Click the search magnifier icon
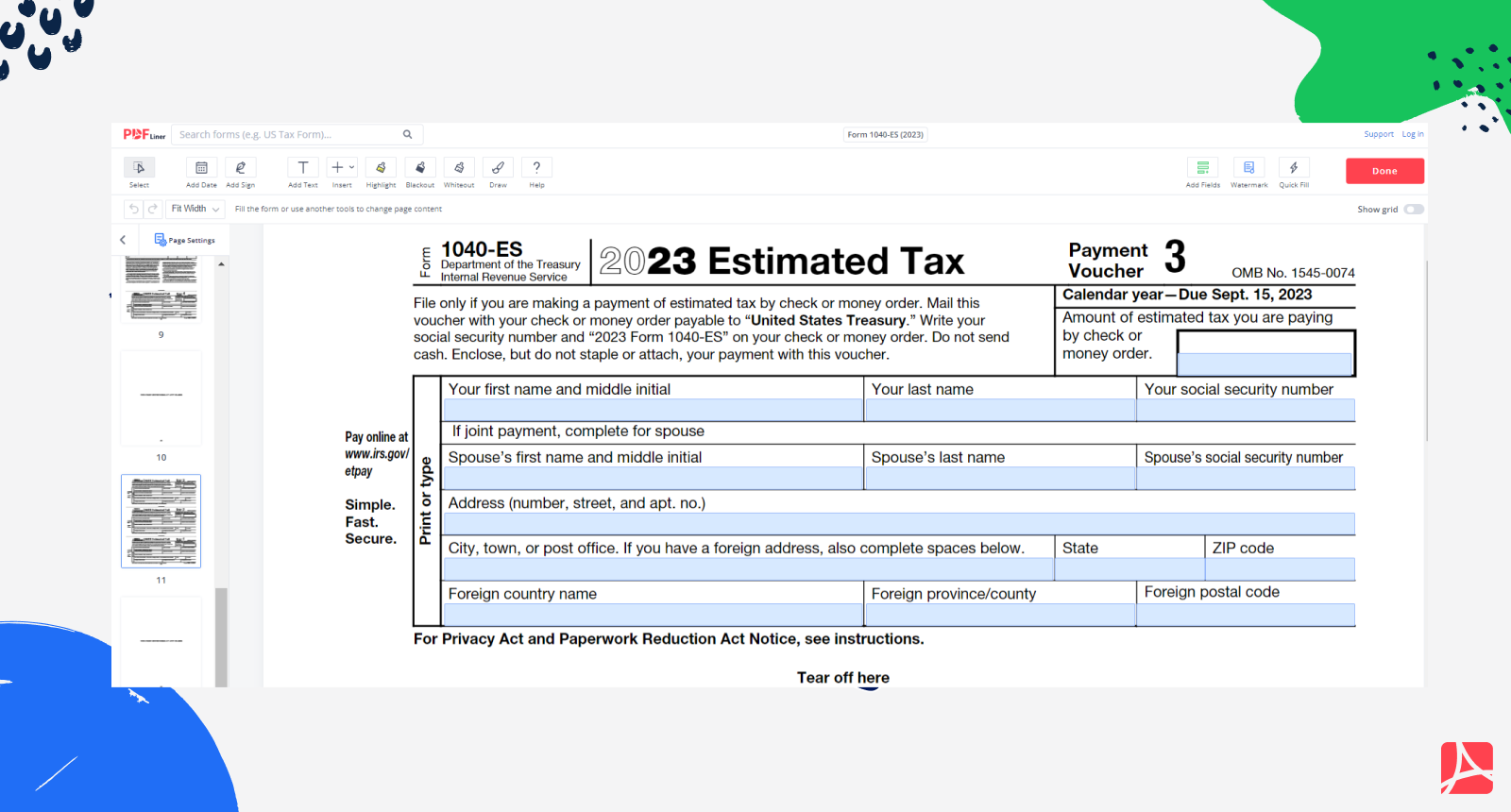 click(408, 134)
